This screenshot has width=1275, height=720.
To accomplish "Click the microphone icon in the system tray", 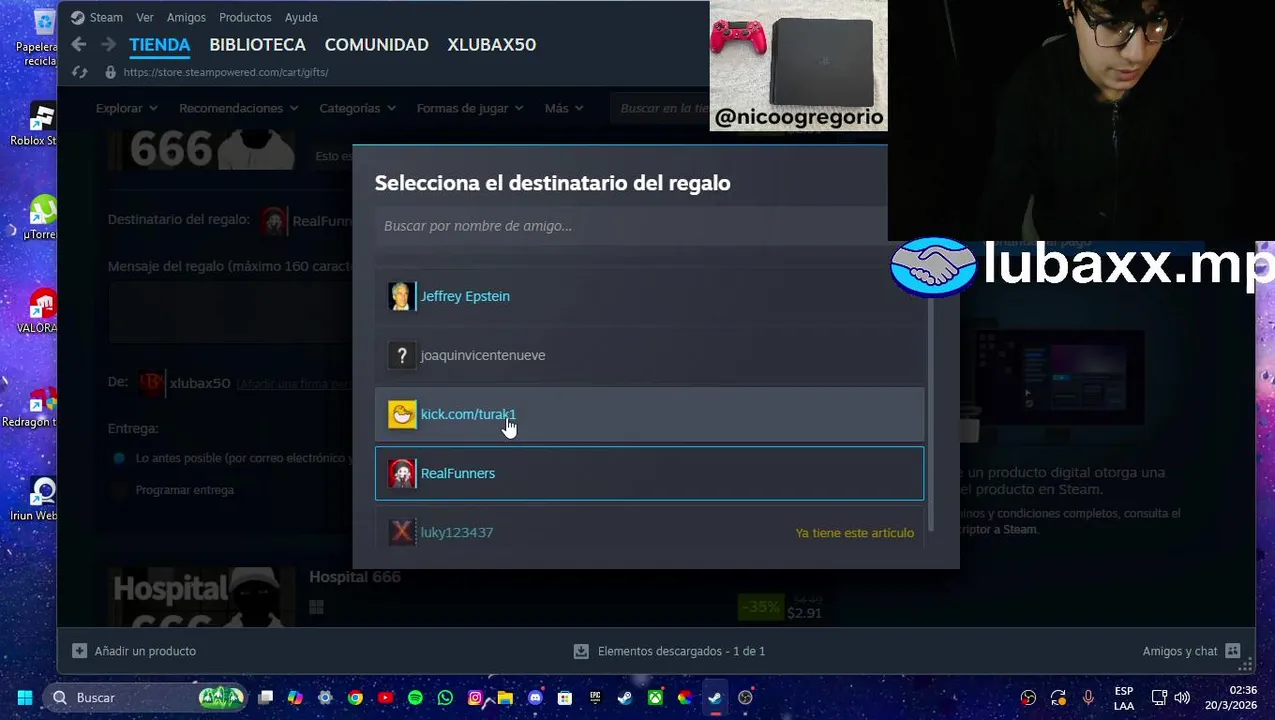I will (1088, 698).
